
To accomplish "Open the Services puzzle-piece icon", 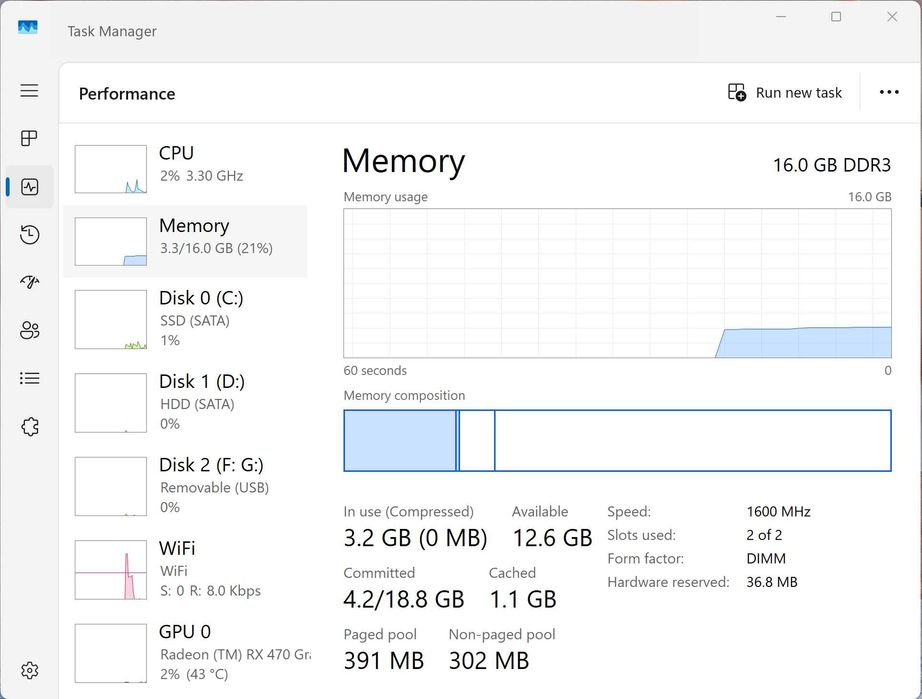I will pyautogui.click(x=30, y=427).
